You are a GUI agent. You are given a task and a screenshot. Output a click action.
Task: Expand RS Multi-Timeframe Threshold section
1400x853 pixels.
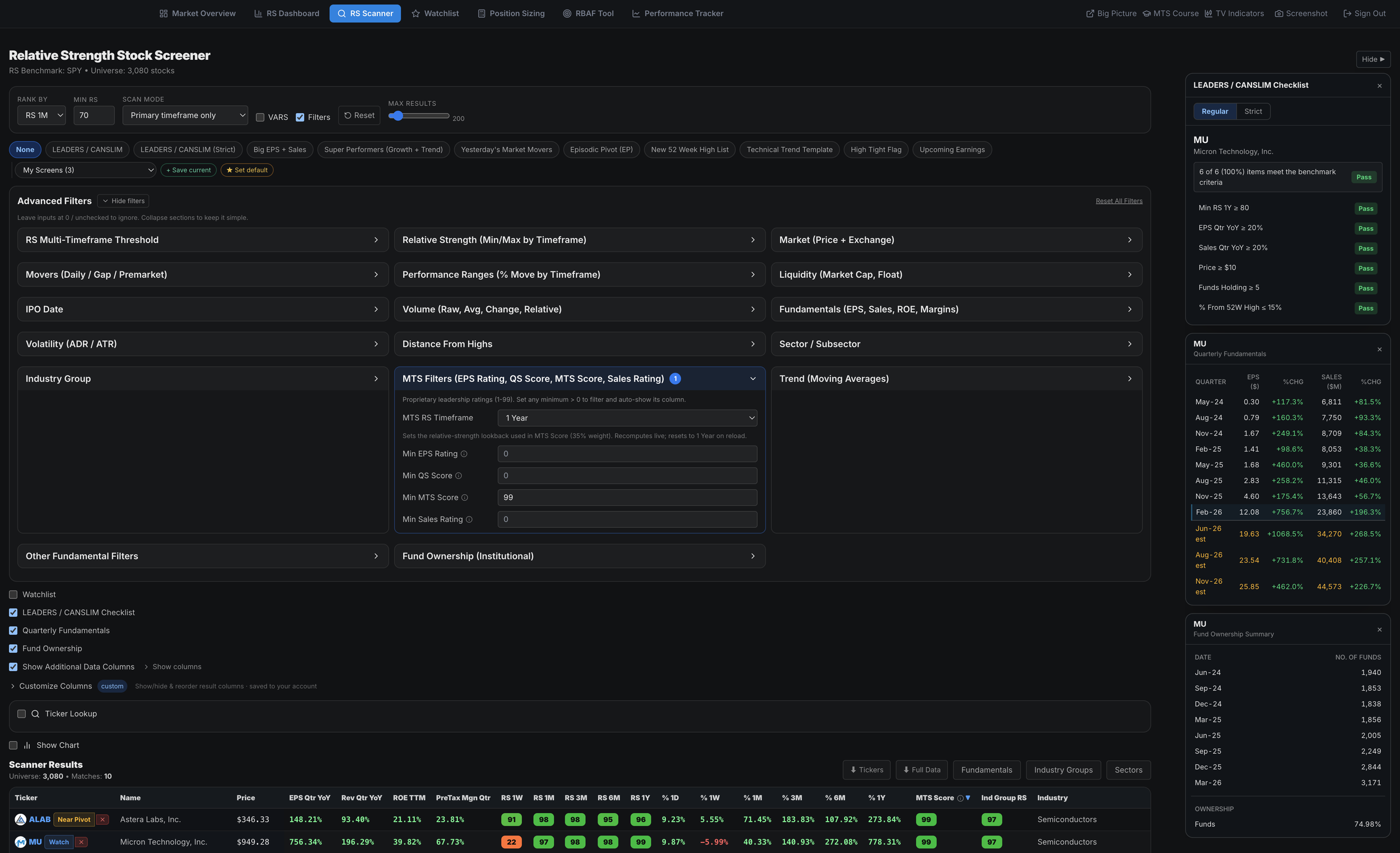pos(203,240)
